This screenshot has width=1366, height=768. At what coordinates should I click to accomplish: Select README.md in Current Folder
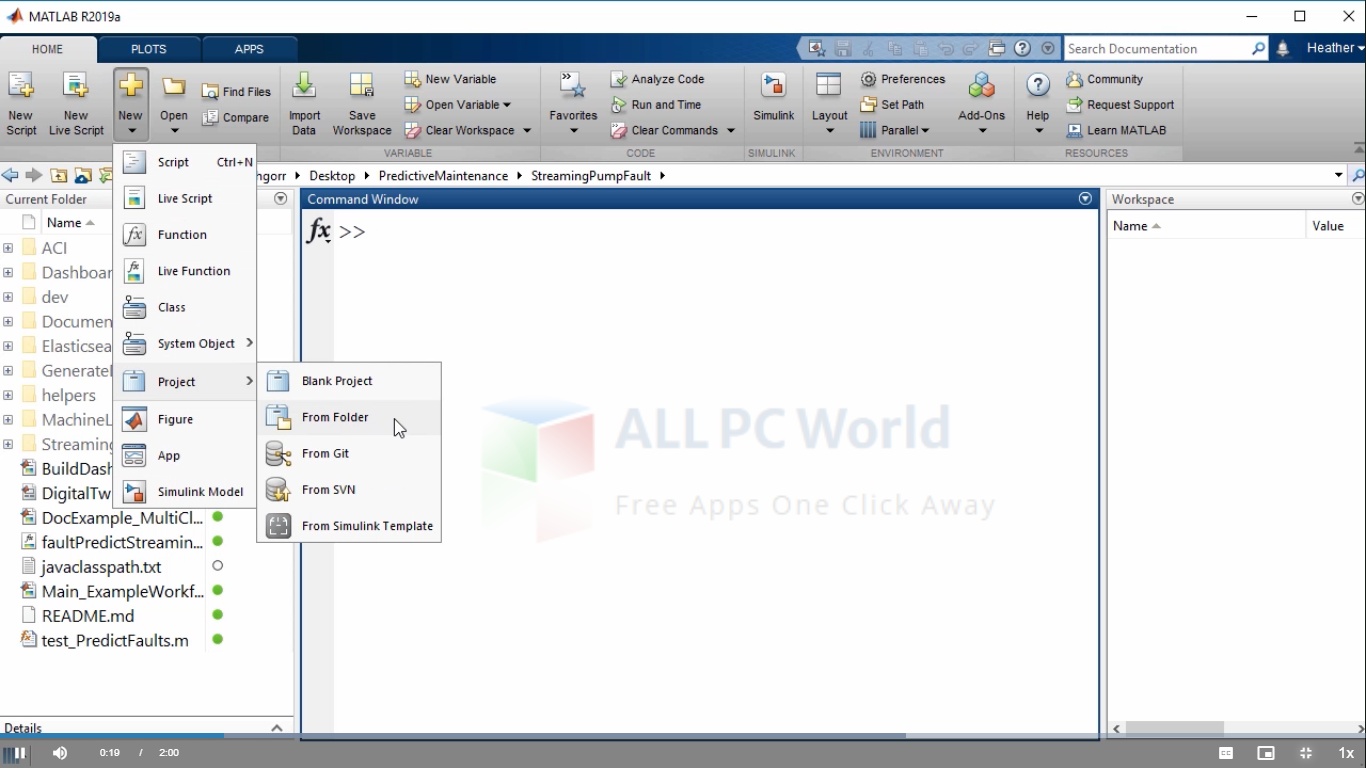point(88,616)
